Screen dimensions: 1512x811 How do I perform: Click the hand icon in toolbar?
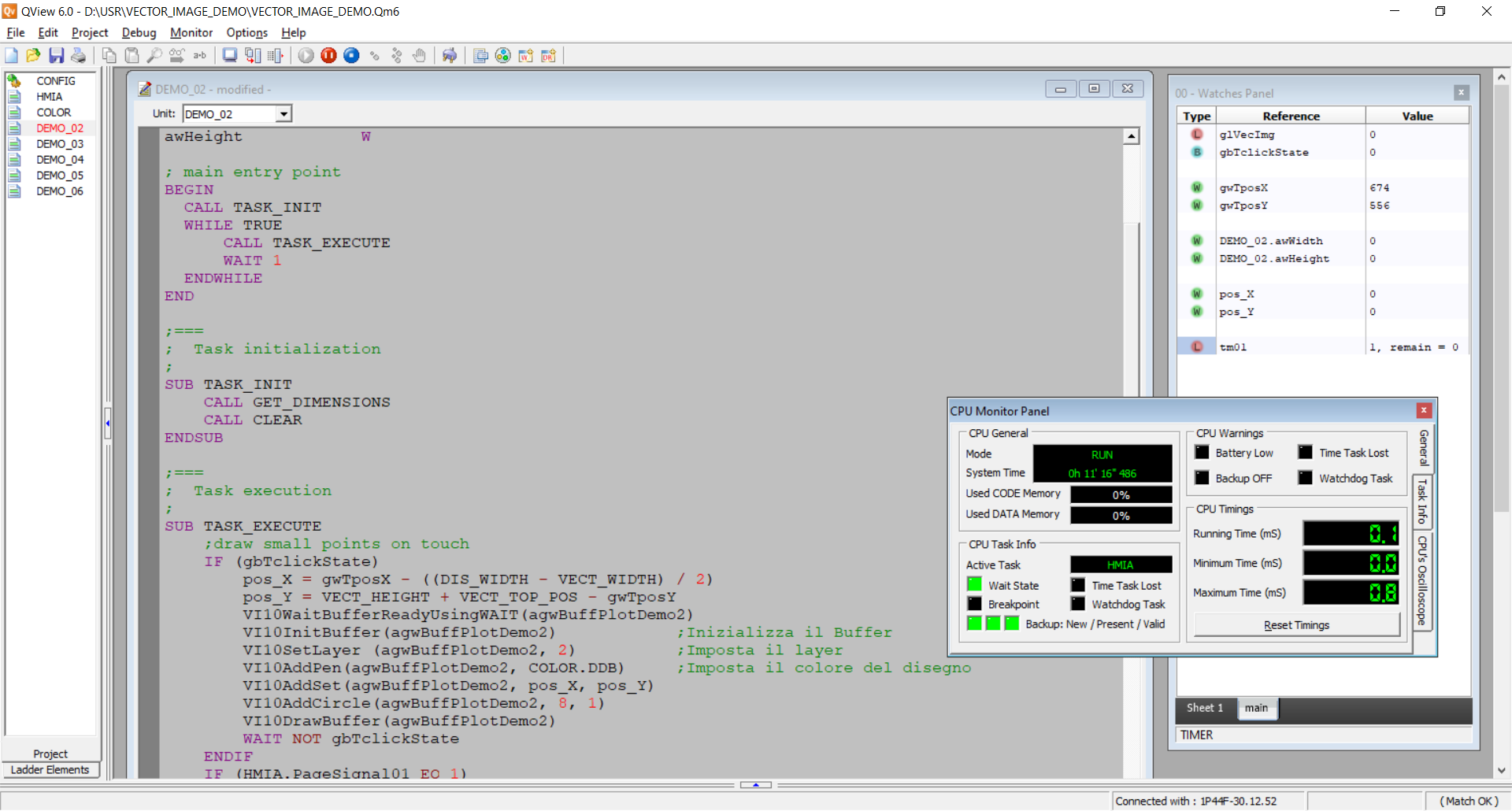[420, 55]
